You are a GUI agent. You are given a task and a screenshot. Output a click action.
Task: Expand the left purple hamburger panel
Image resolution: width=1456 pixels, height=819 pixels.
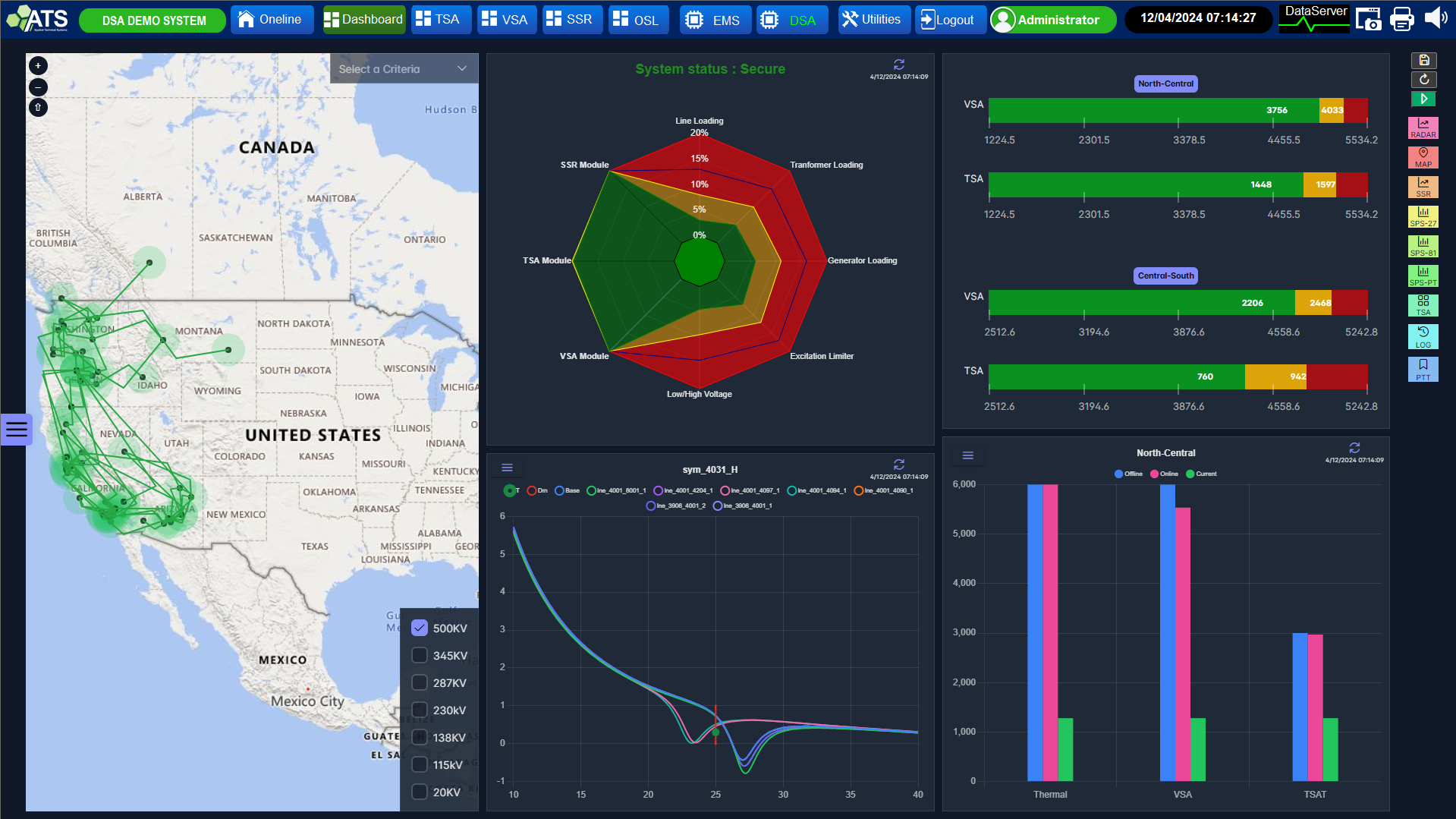point(16,430)
